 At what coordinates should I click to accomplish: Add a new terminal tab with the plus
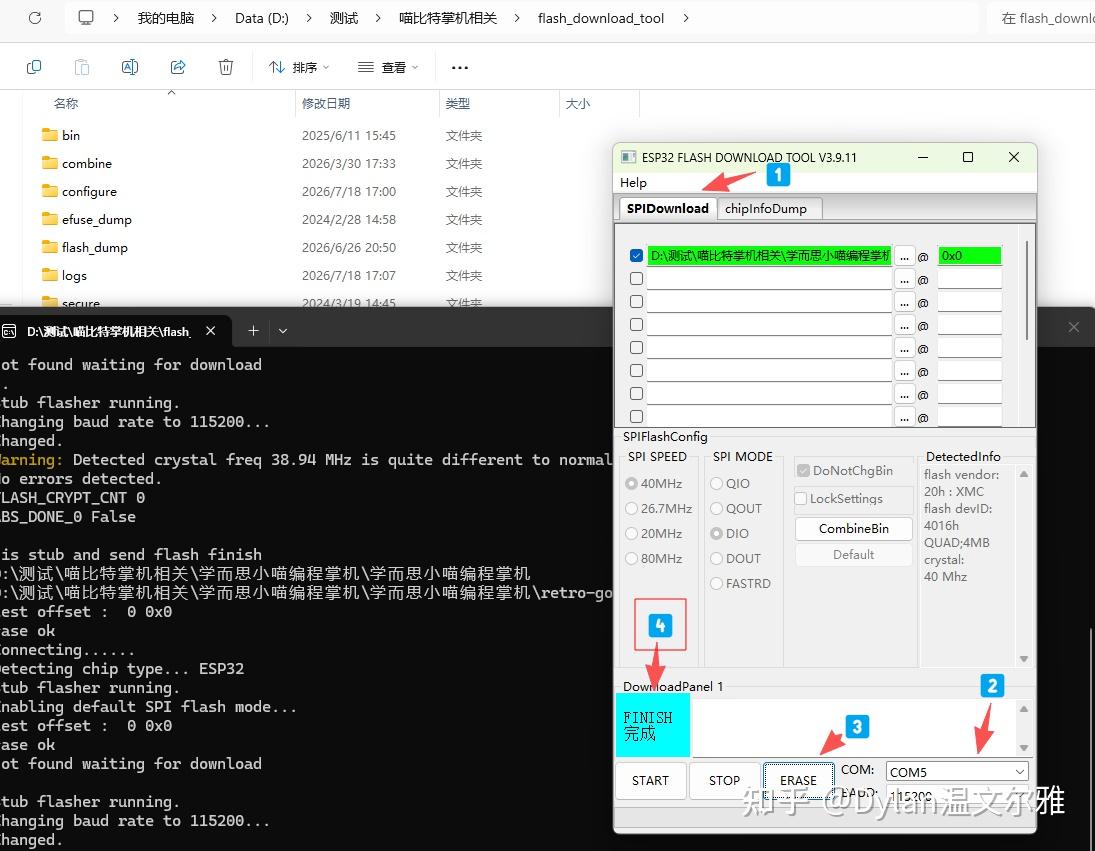point(253,331)
